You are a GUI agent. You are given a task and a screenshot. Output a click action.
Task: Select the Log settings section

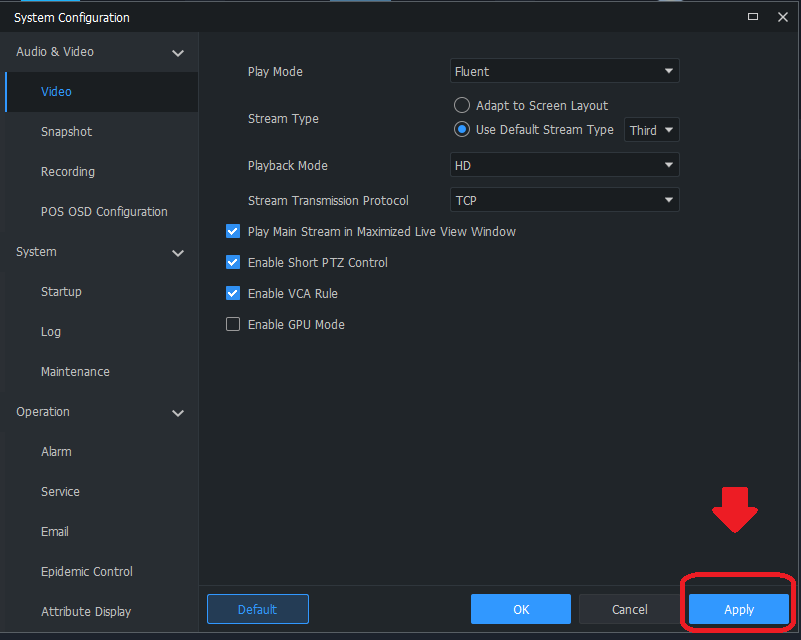point(50,331)
